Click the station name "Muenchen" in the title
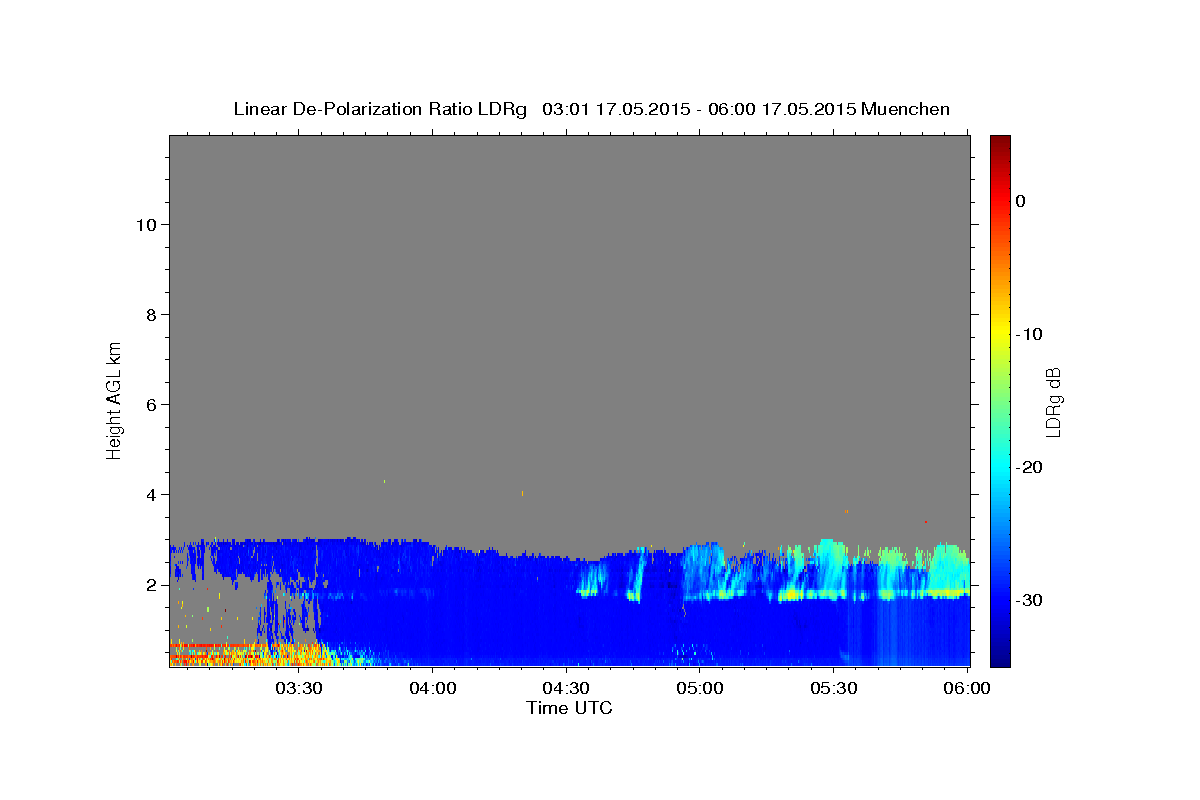The width and height of the screenshot is (1200, 800). coord(906,109)
